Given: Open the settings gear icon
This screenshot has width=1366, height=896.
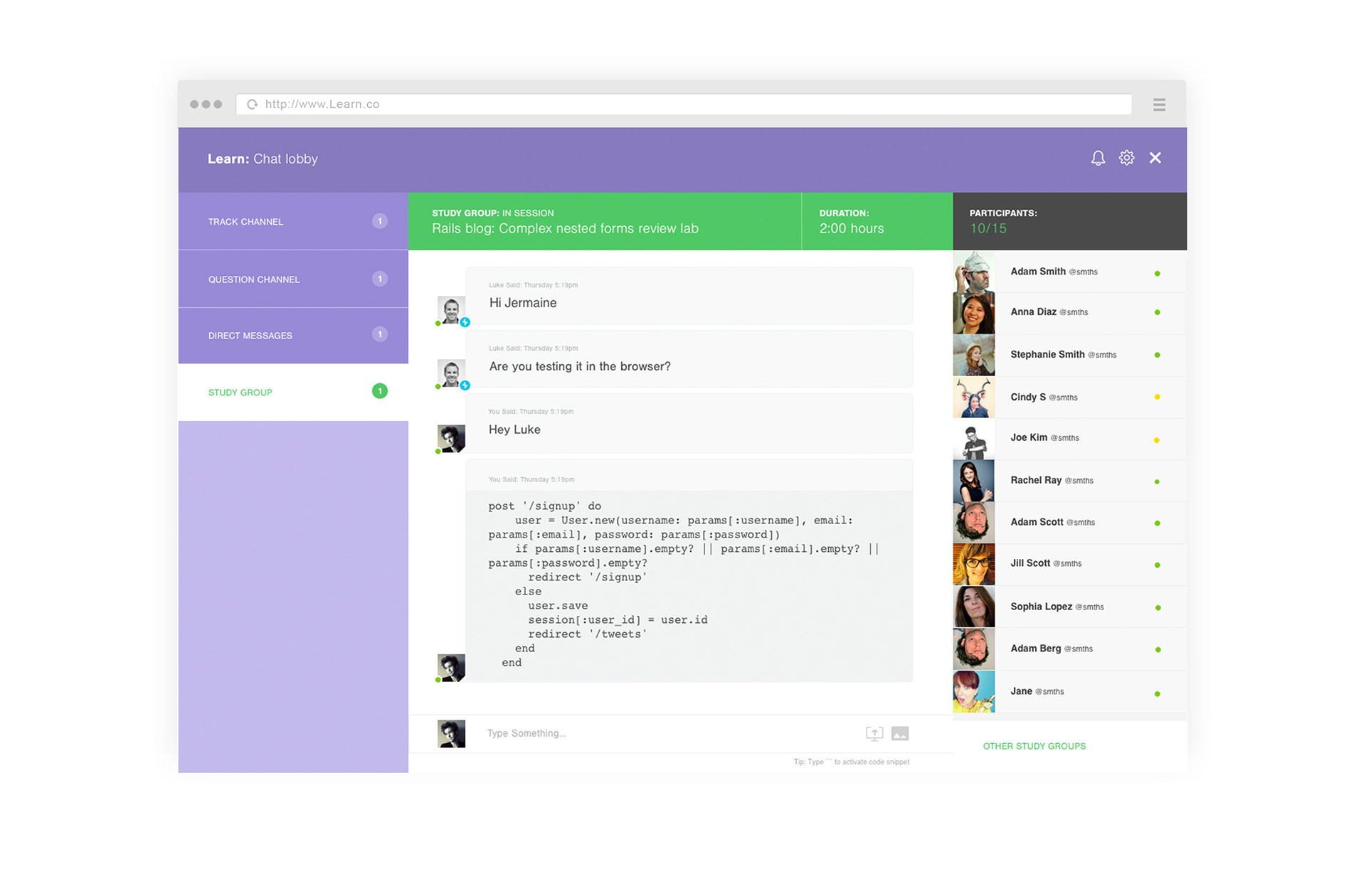Looking at the screenshot, I should click(1126, 158).
